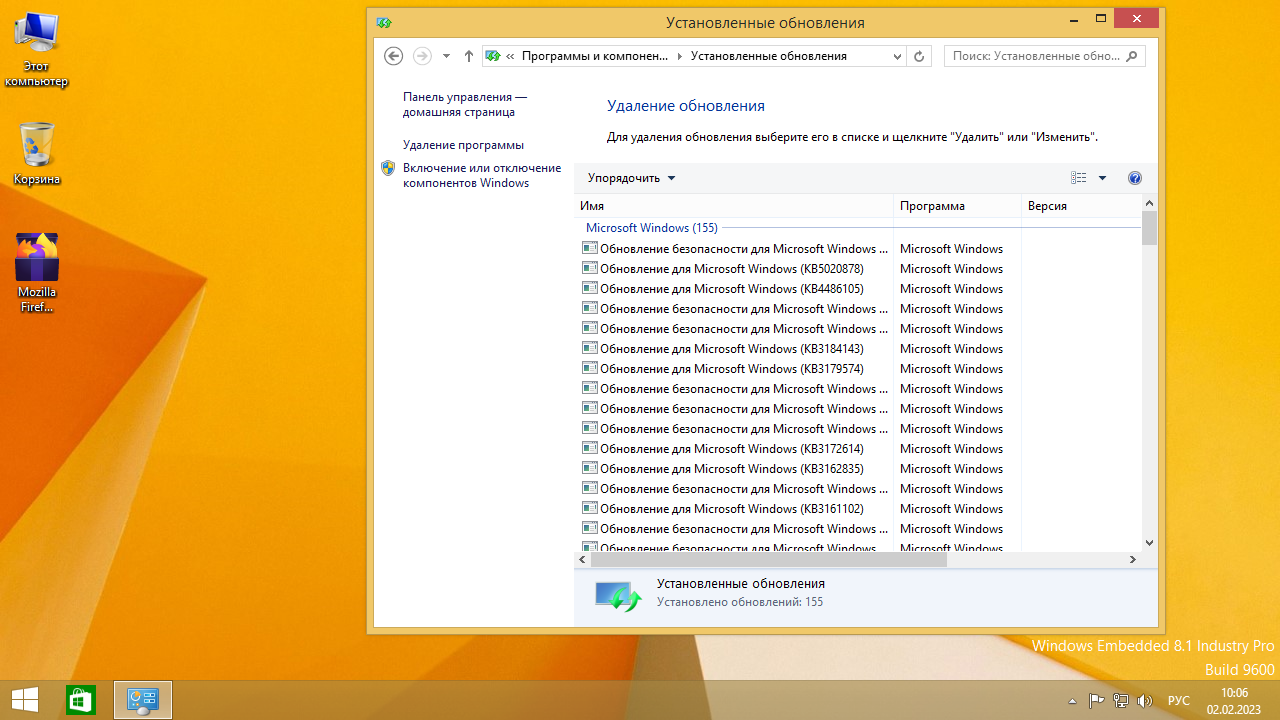Select Этот компьютер desktop icon

click(x=36, y=50)
